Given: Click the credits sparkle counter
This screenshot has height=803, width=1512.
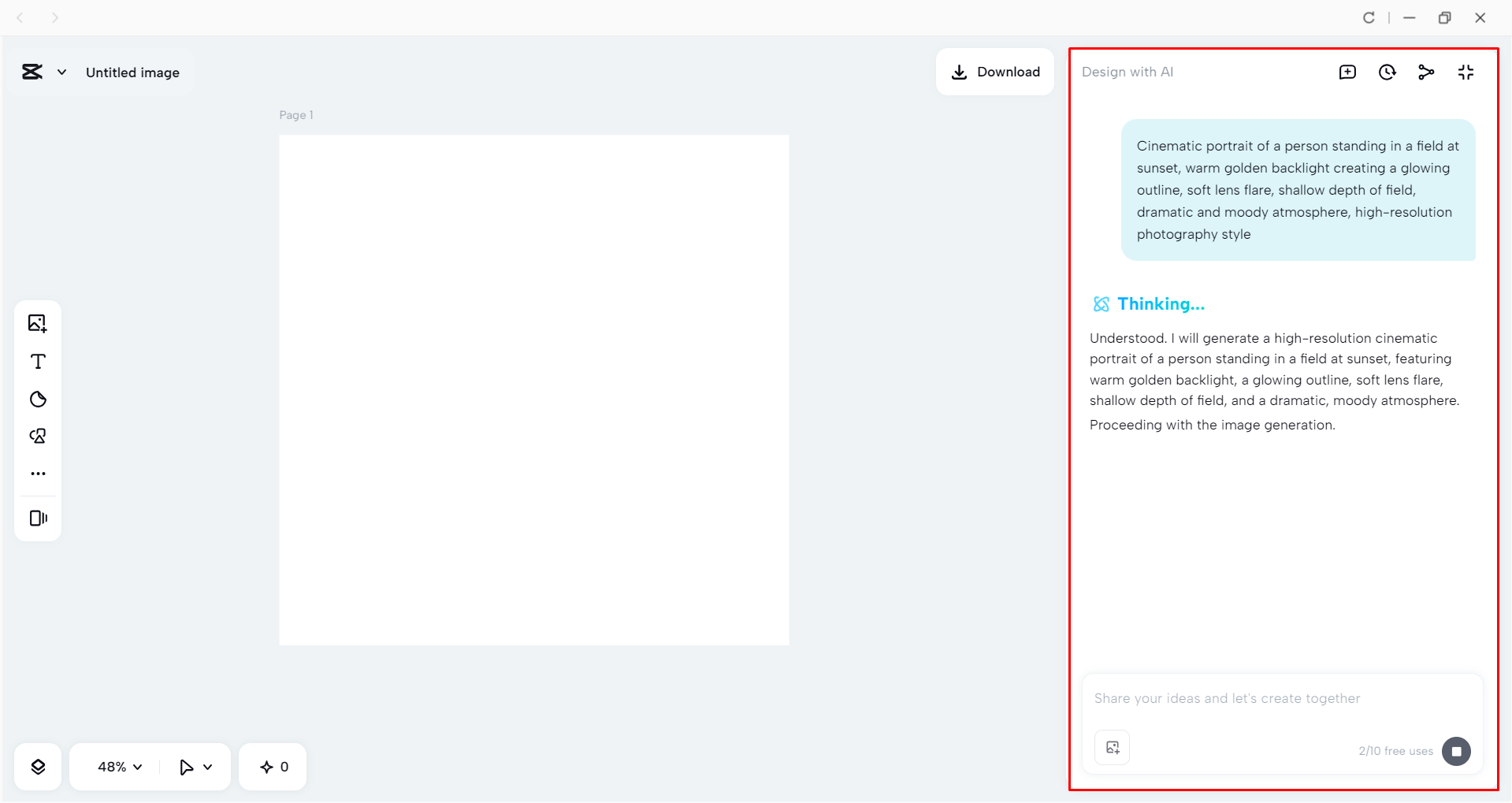Looking at the screenshot, I should point(273,767).
